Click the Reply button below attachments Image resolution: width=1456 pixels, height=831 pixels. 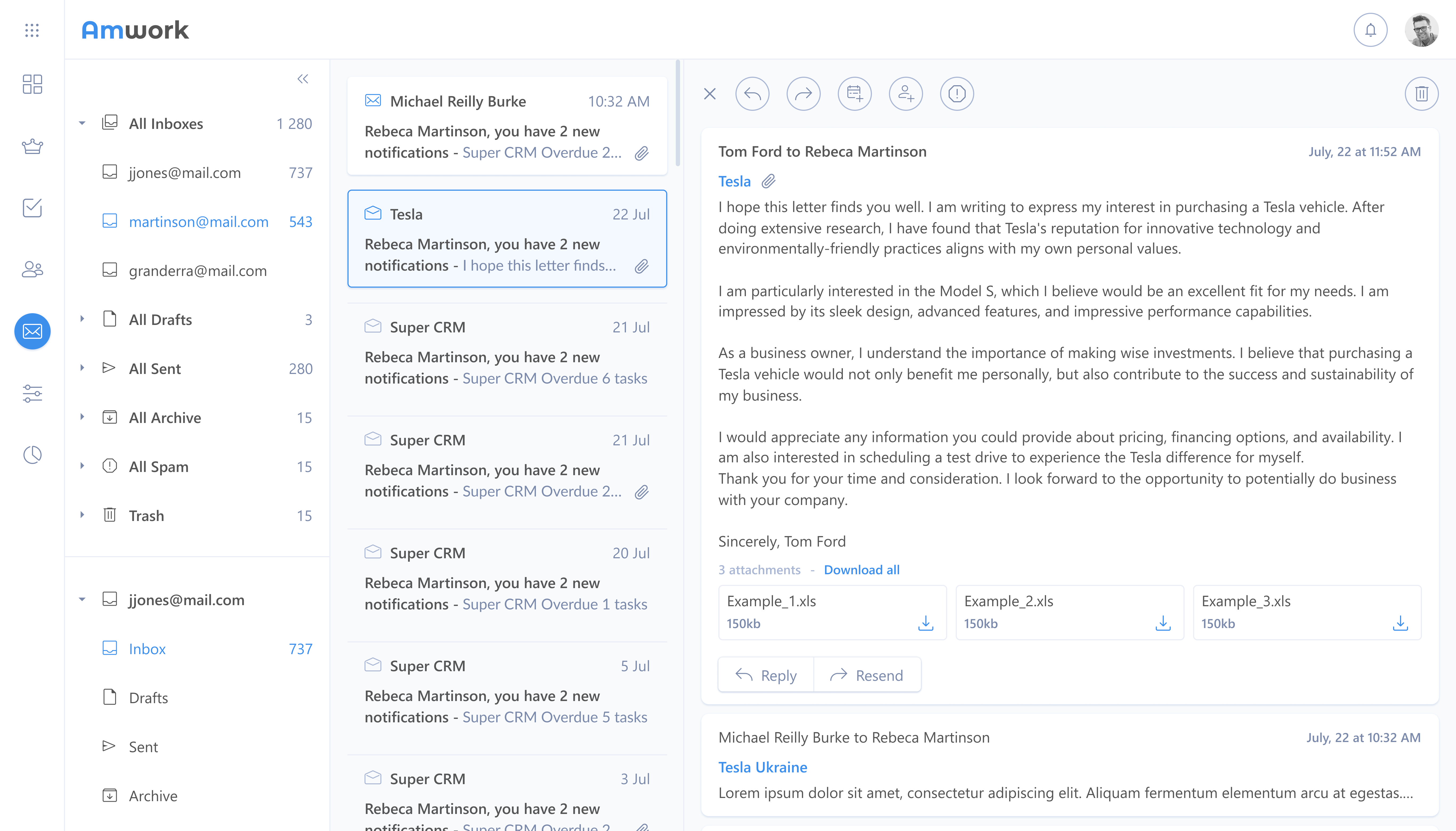click(766, 675)
